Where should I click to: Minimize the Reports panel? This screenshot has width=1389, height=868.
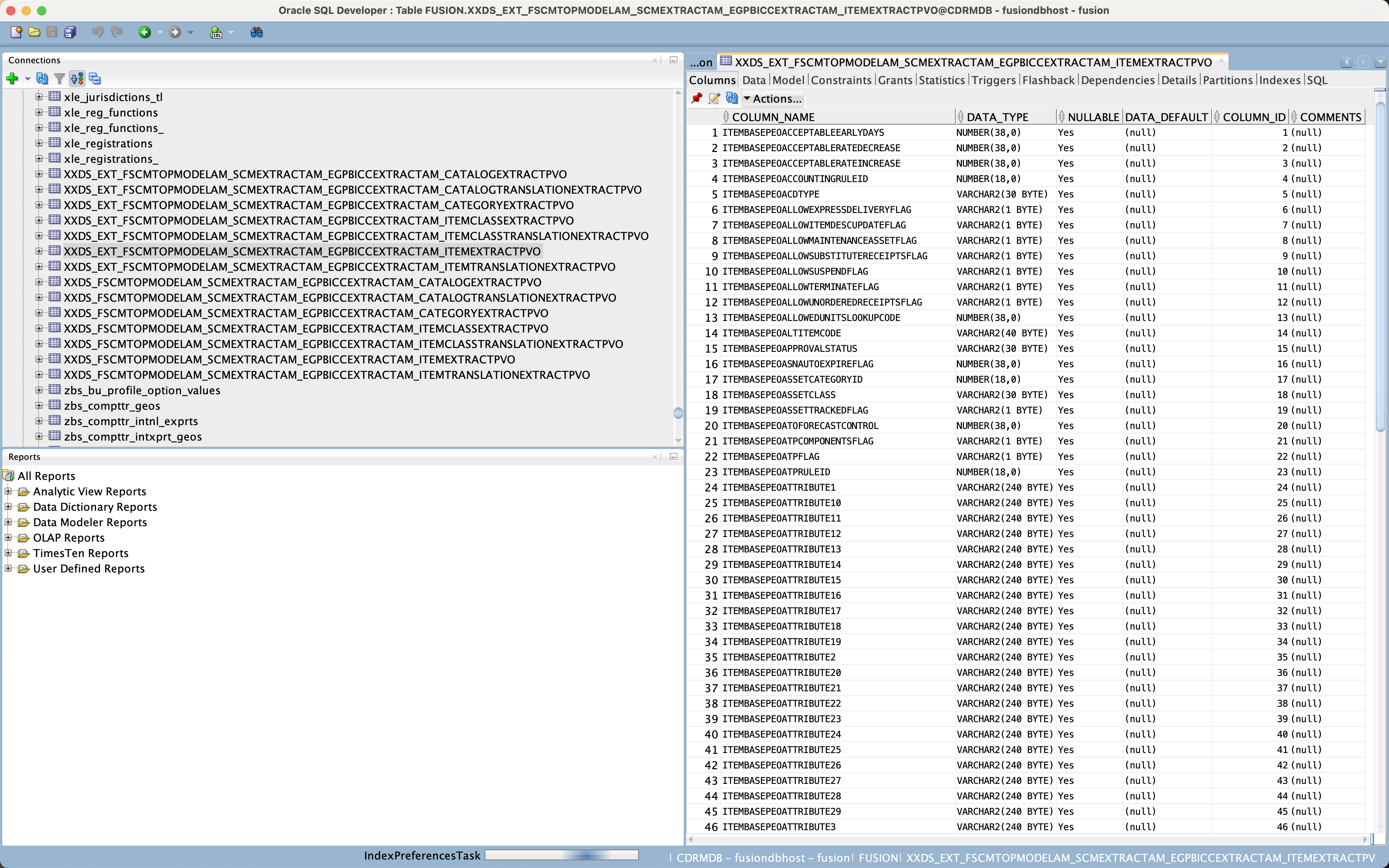pos(673,456)
